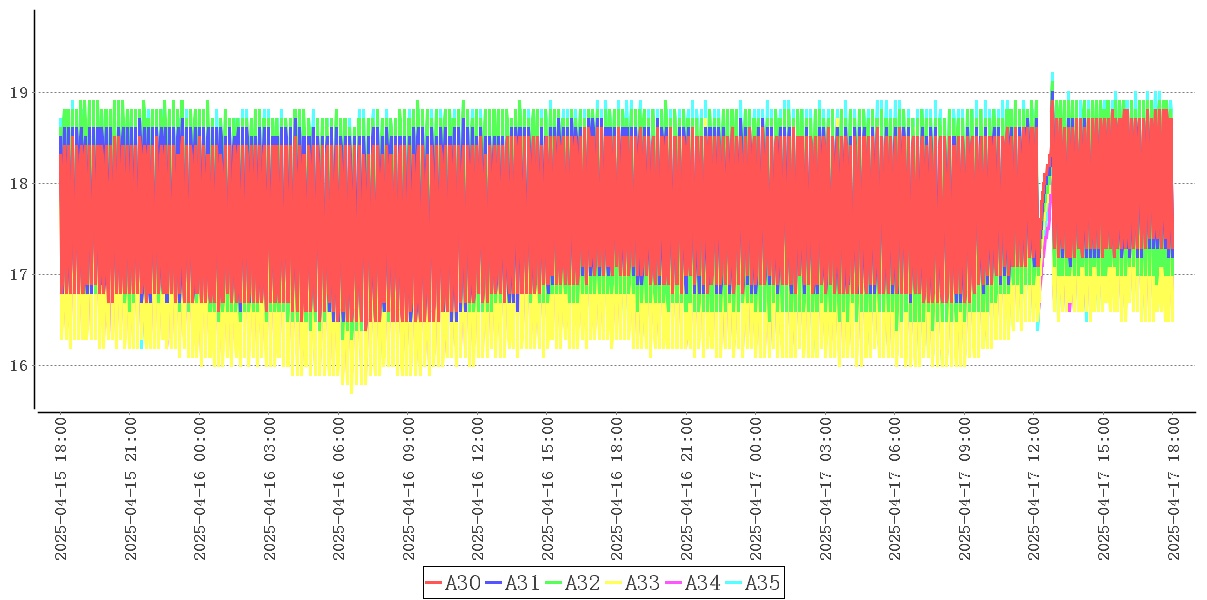The image size is (1207, 600).
Task: Click the A35 cyan legend entry
Action: pos(753,582)
